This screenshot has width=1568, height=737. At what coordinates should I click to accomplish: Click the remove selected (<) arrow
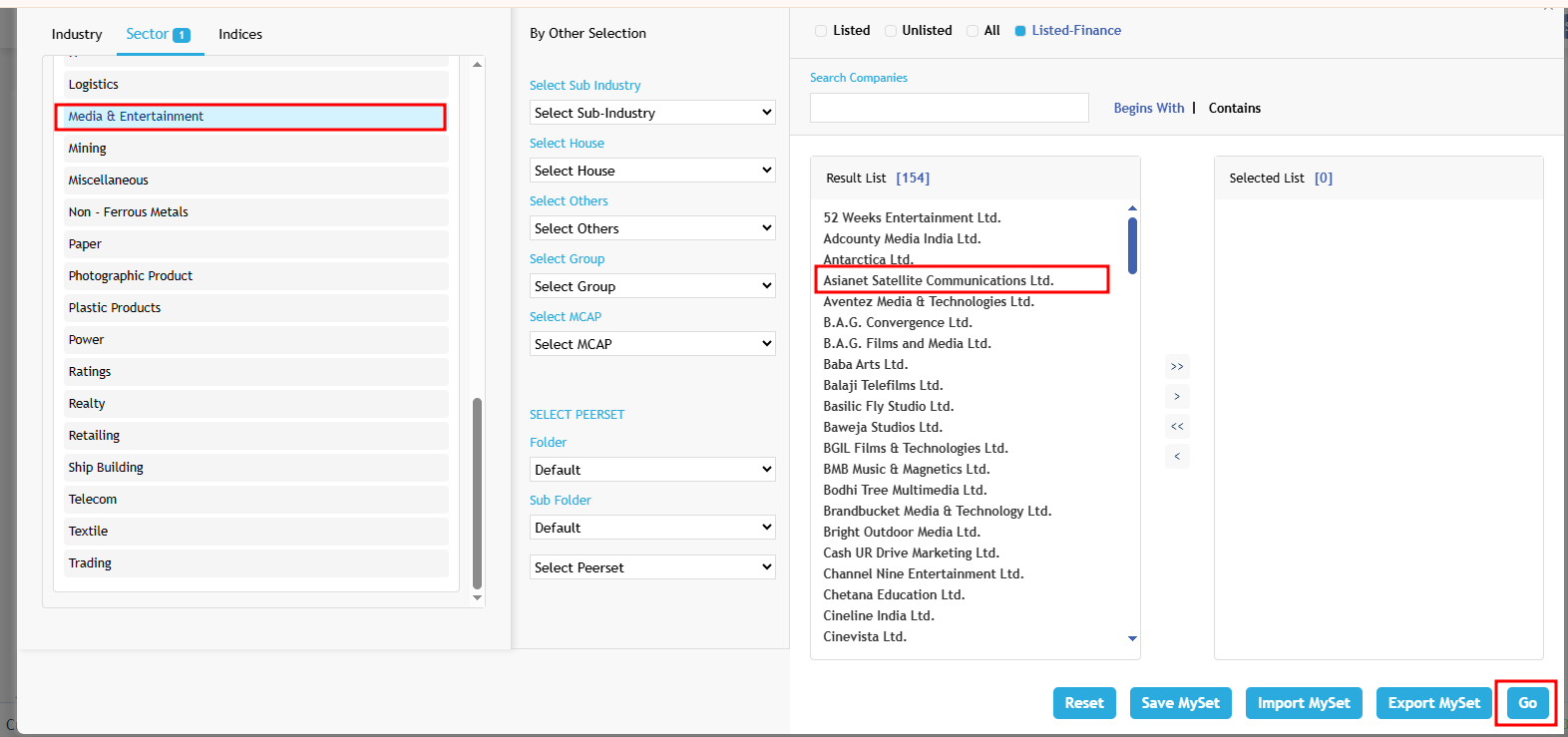tap(1177, 456)
